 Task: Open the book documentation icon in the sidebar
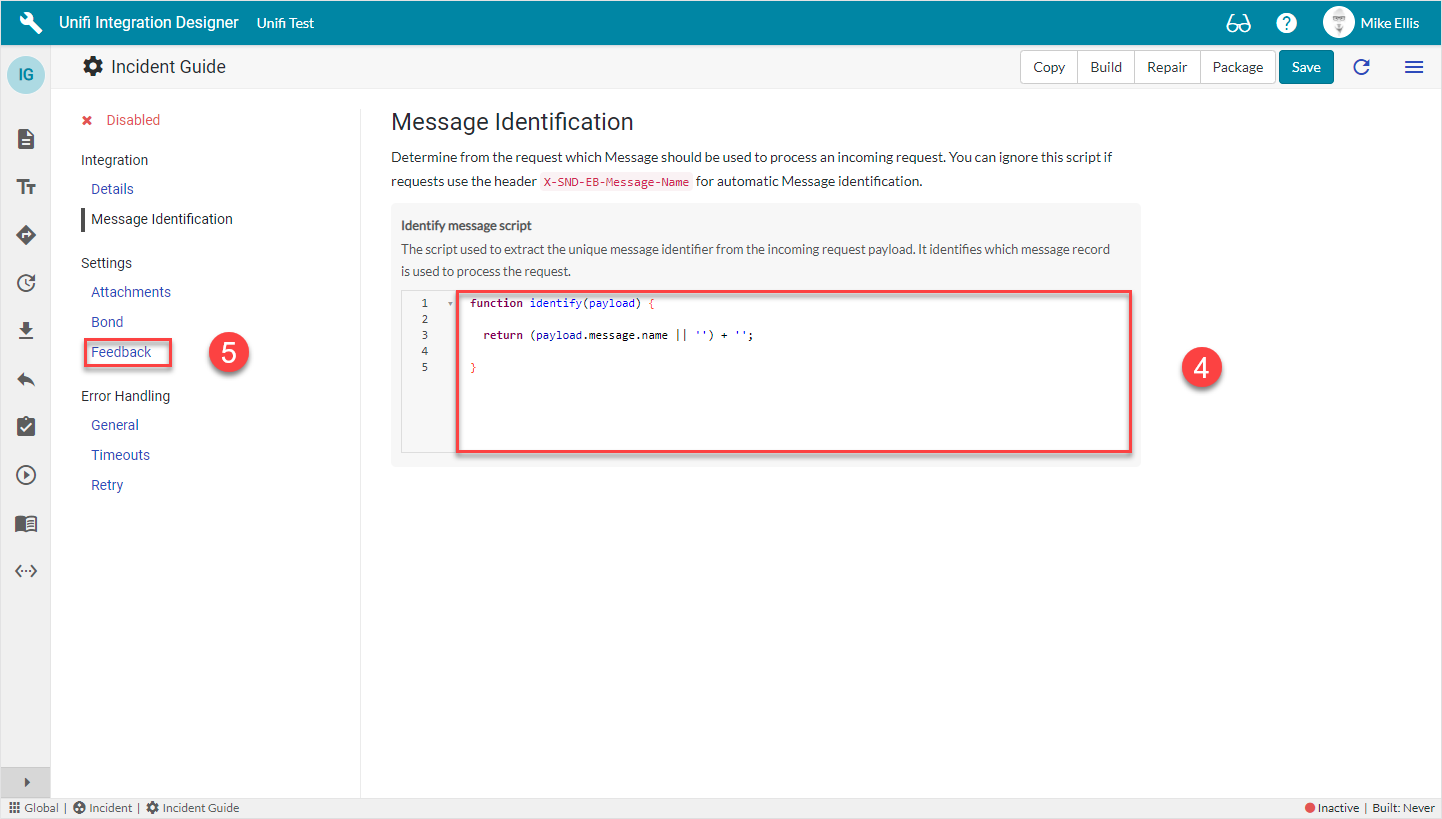click(x=25, y=523)
